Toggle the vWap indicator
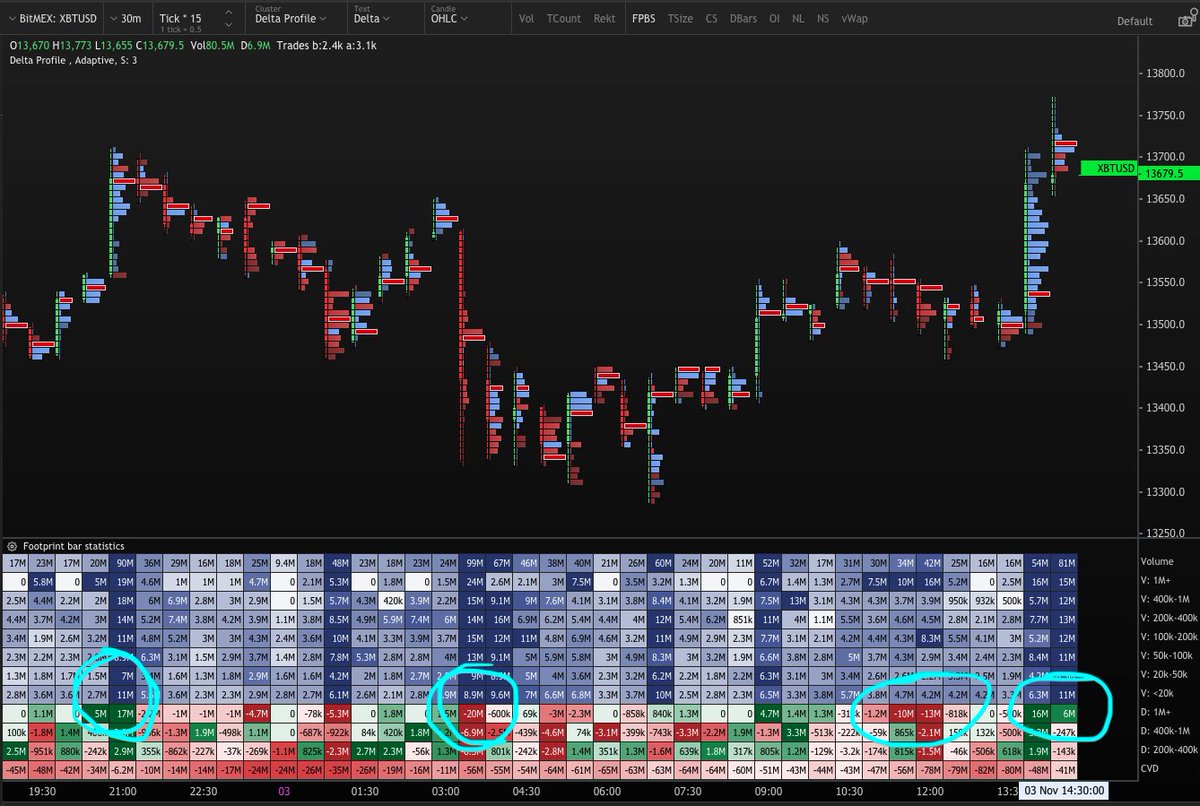Image resolution: width=1200 pixels, height=806 pixels. coord(853,19)
